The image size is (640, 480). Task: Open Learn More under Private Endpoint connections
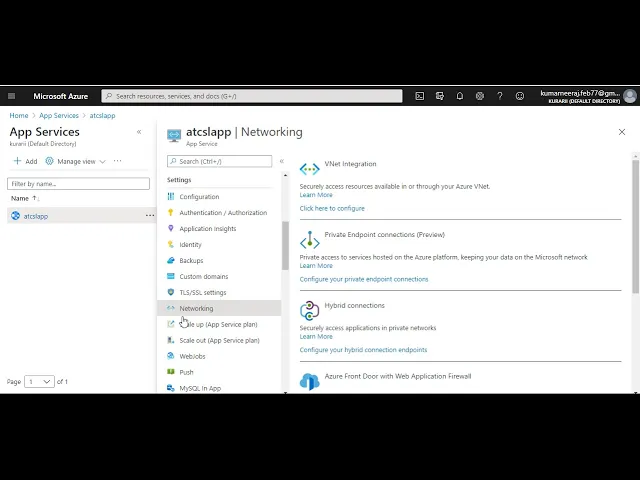[316, 266]
